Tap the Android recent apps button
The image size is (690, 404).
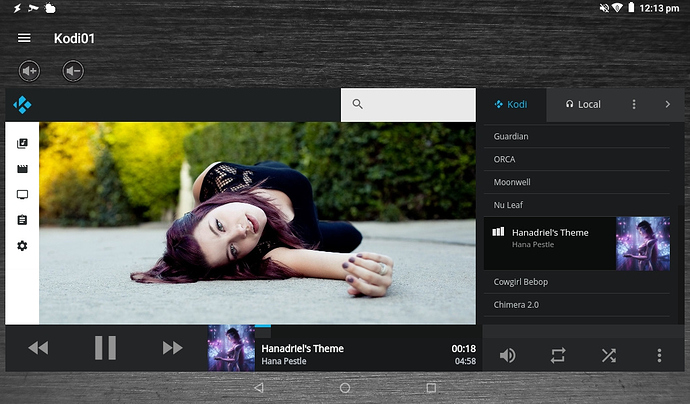click(431, 388)
